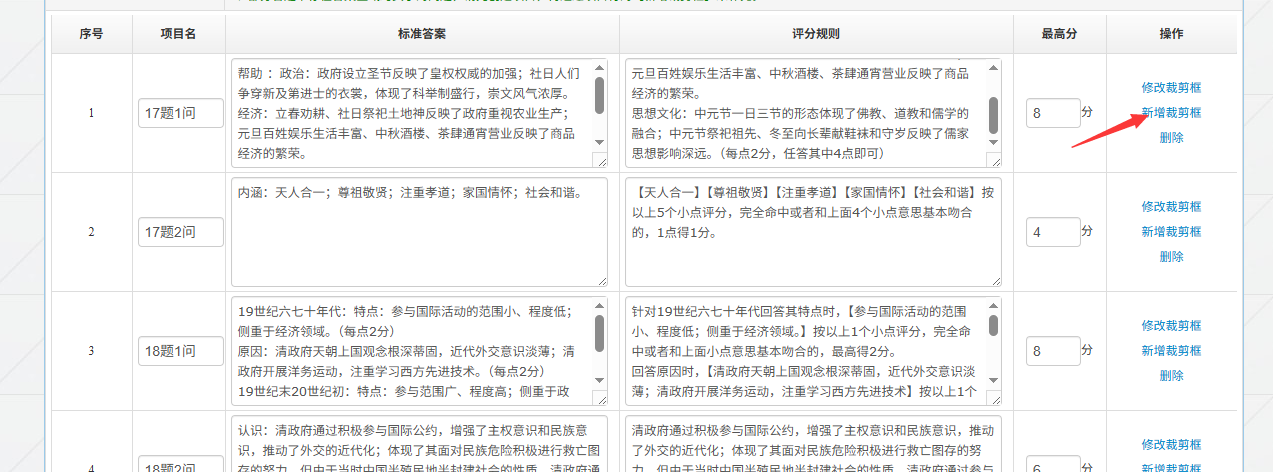Image resolution: width=1273 pixels, height=472 pixels.
Task: Click scrollbar in row 1 standard answer box
Action: click(x=599, y=96)
